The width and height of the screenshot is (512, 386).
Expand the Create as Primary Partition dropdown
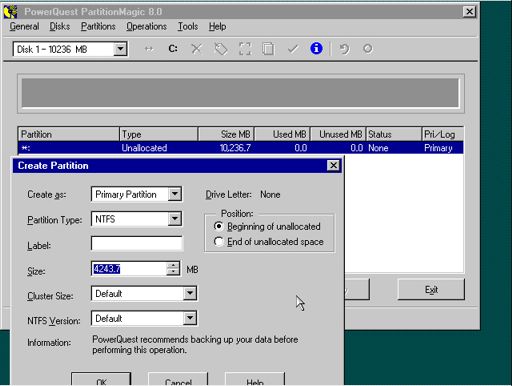click(x=175, y=194)
